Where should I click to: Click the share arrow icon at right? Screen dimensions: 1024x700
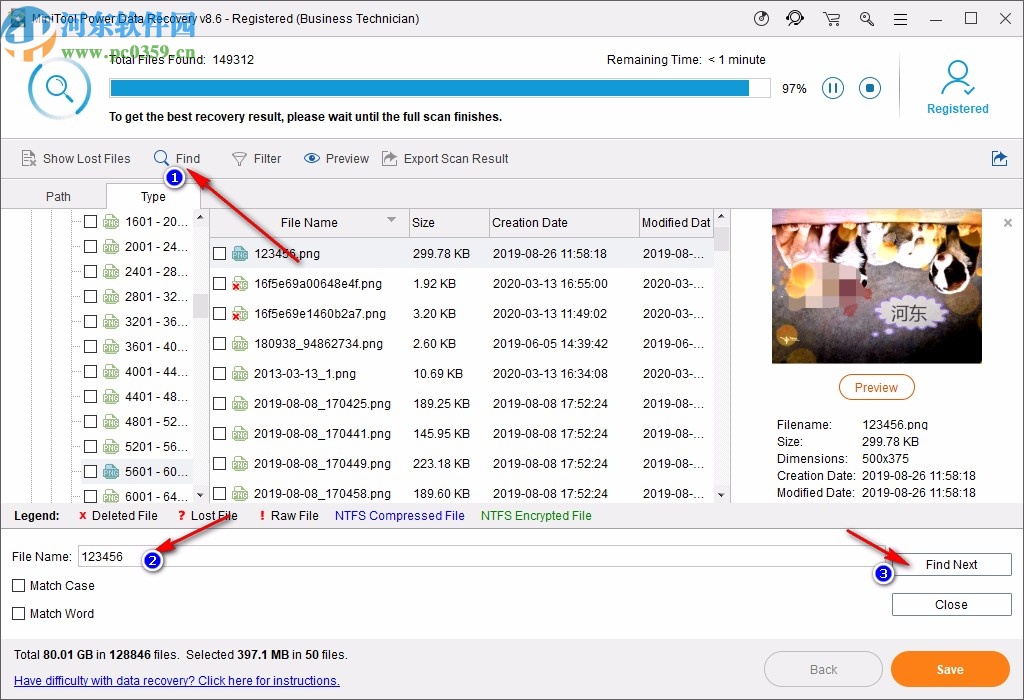(999, 158)
